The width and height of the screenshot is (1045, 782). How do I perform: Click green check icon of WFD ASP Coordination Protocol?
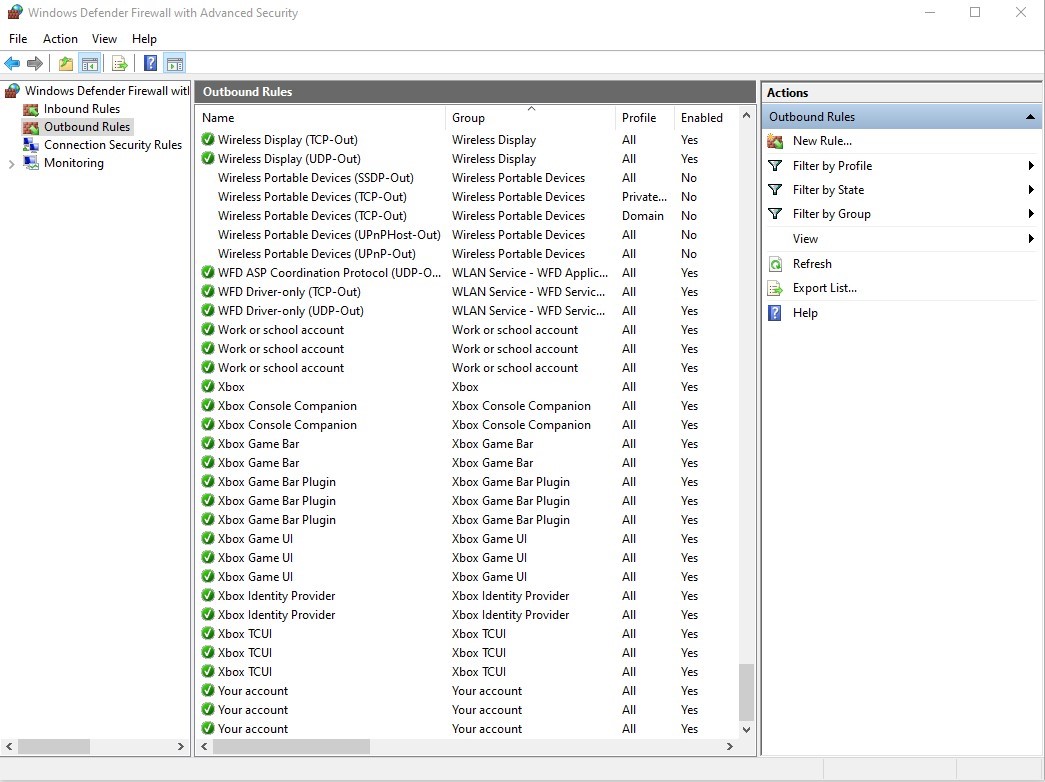click(x=208, y=273)
